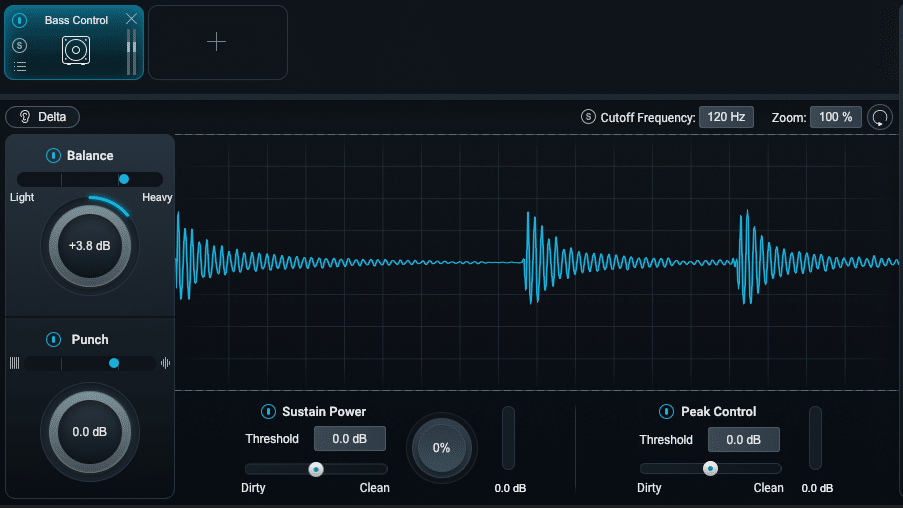
Task: Click the Peak Control gain reduction meter
Action: click(x=815, y=438)
